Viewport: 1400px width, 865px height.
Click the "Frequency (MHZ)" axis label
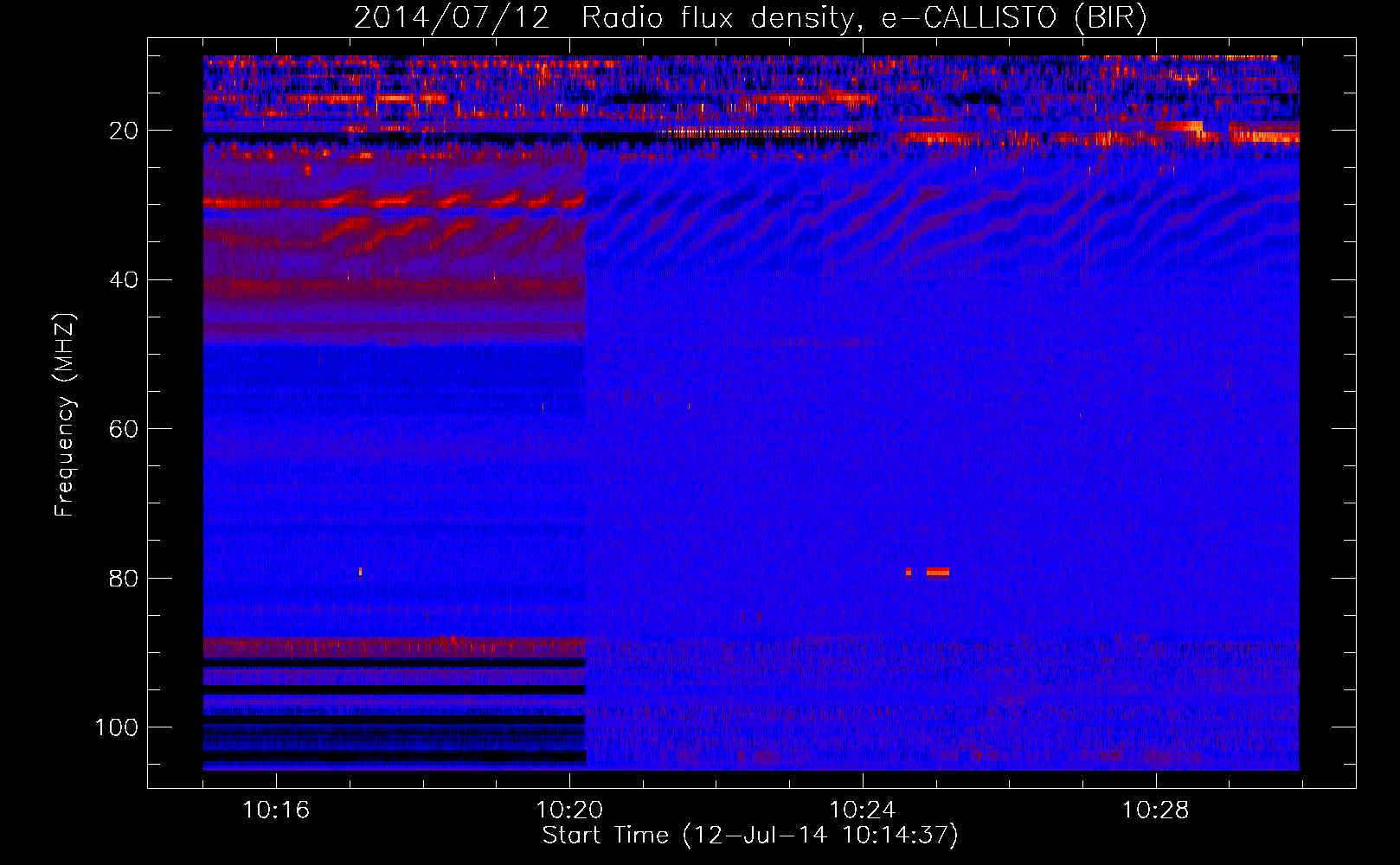pyautogui.click(x=66, y=415)
